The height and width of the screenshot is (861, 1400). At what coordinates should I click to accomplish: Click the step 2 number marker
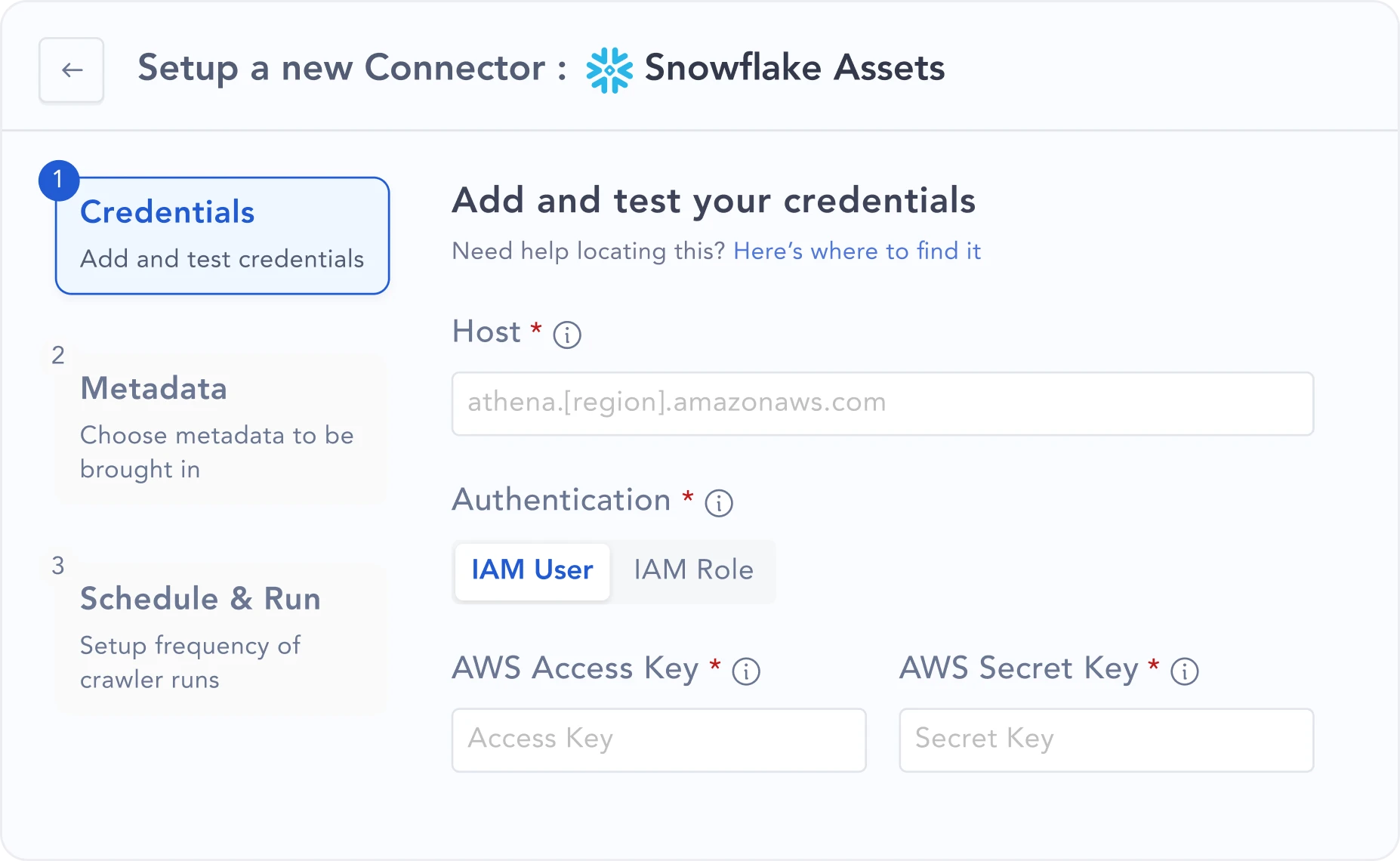tap(58, 355)
